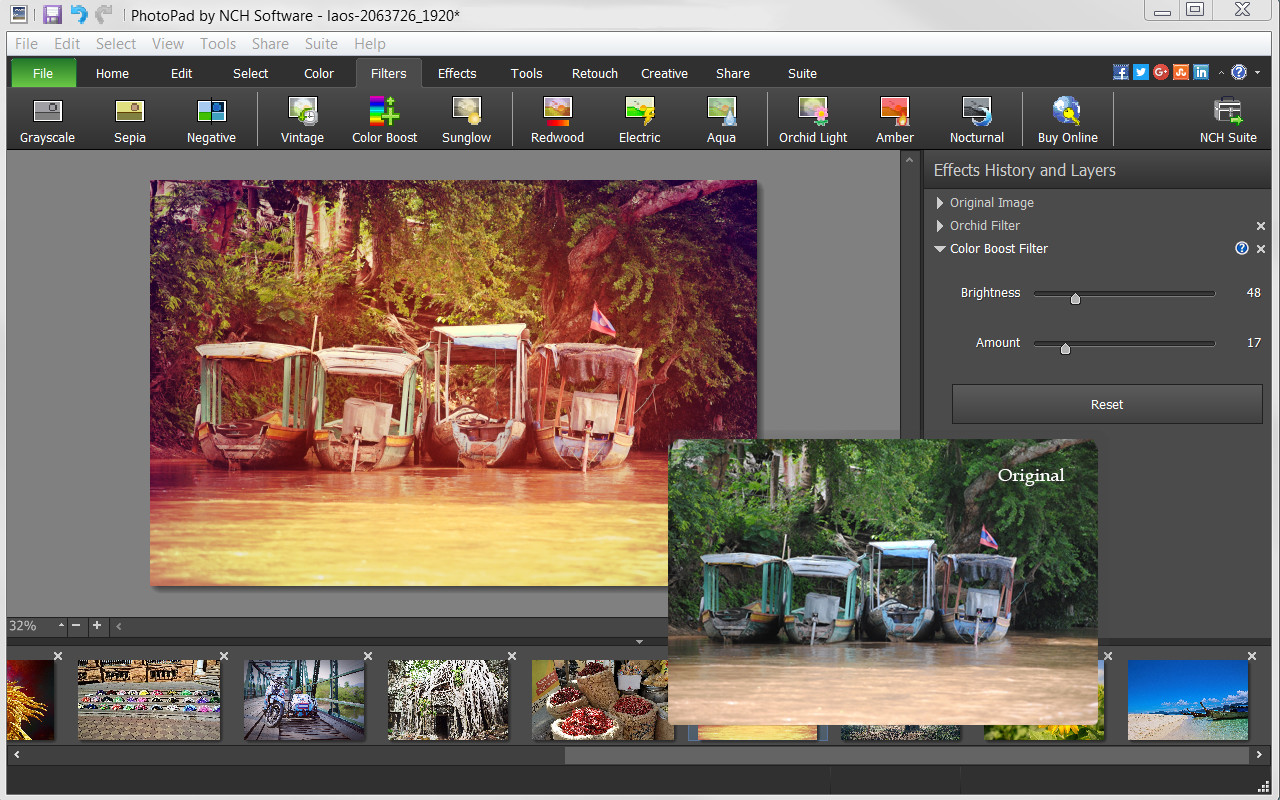This screenshot has height=800, width=1280.
Task: Select the Electric filter
Action: [639, 118]
